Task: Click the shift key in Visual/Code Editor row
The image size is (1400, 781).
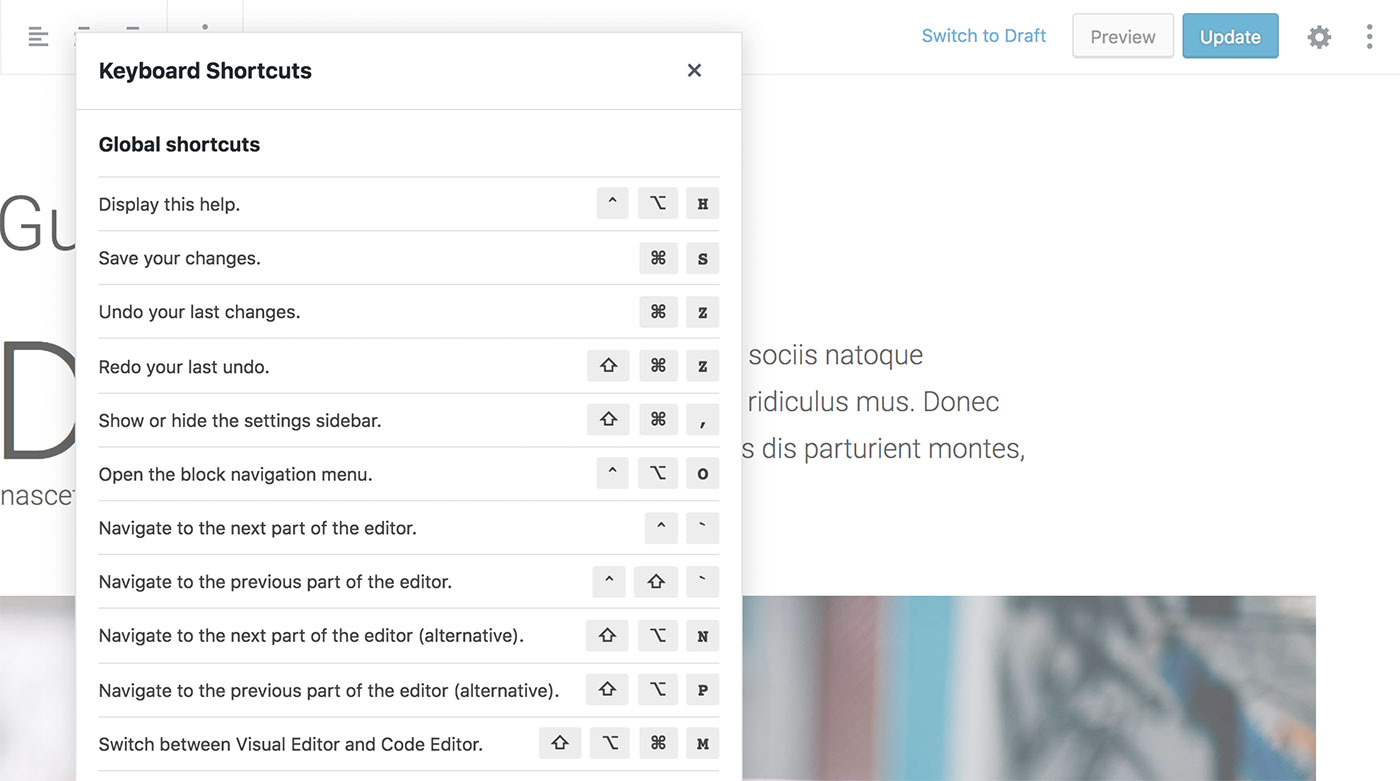Action: pyautogui.click(x=560, y=744)
